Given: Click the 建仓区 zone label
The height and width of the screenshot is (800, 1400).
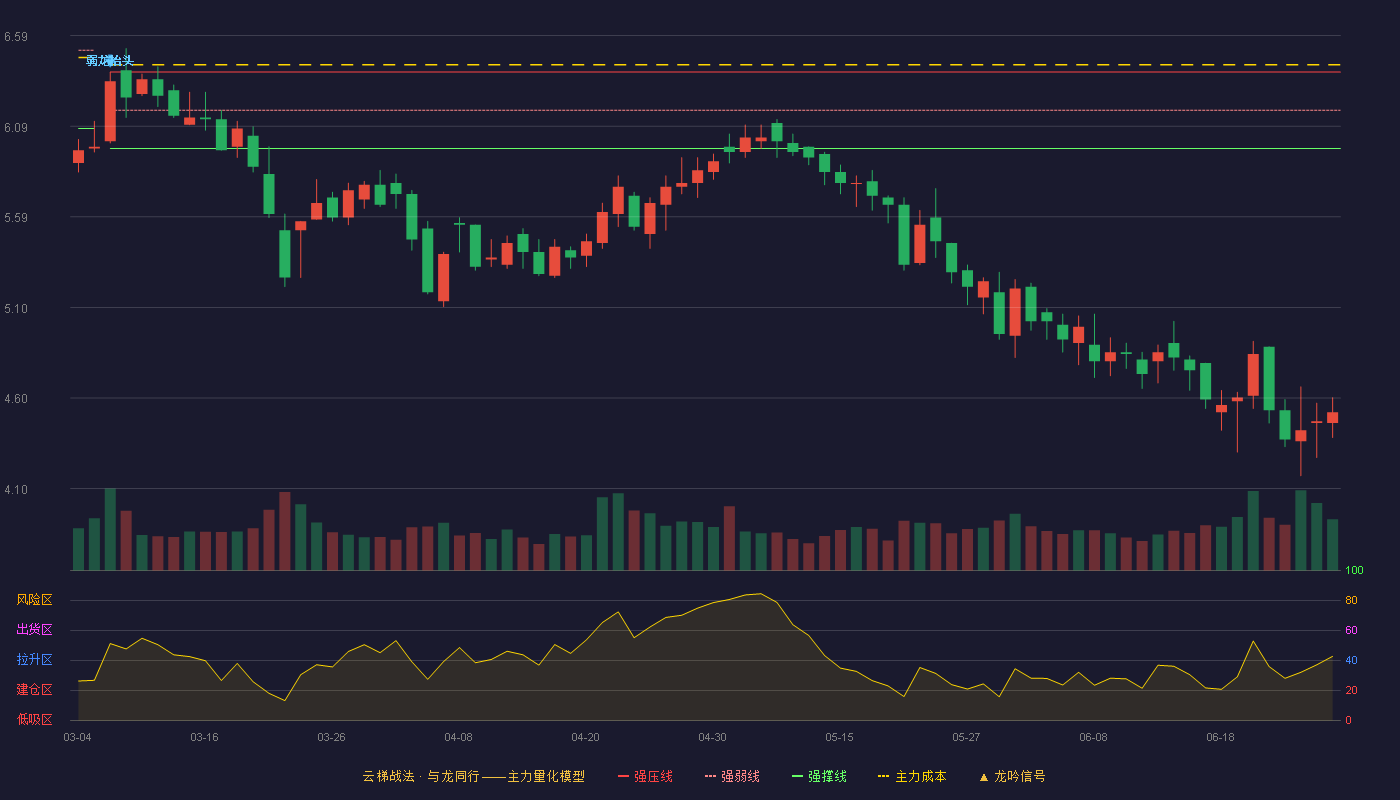Looking at the screenshot, I should coord(34,690).
